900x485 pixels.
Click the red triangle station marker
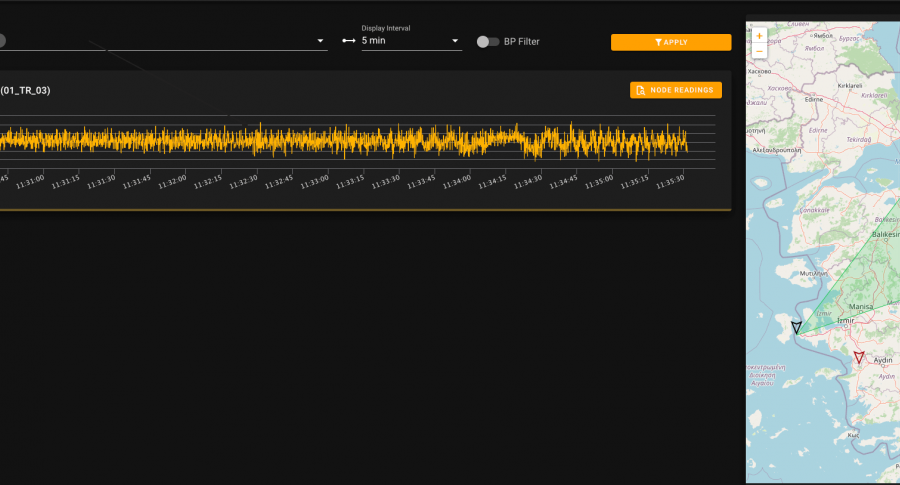pos(859,357)
